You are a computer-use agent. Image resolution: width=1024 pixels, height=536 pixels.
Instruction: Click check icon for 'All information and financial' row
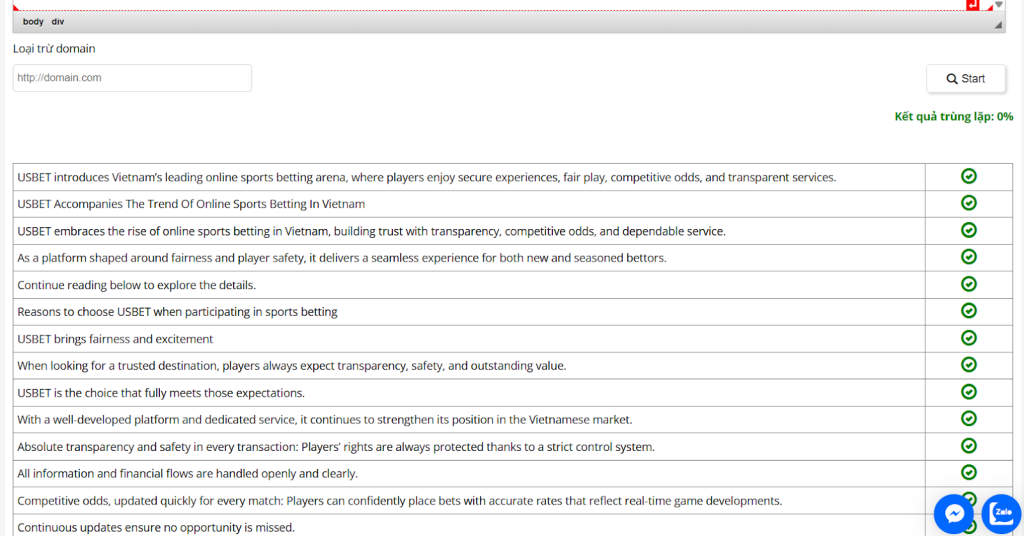pos(968,472)
